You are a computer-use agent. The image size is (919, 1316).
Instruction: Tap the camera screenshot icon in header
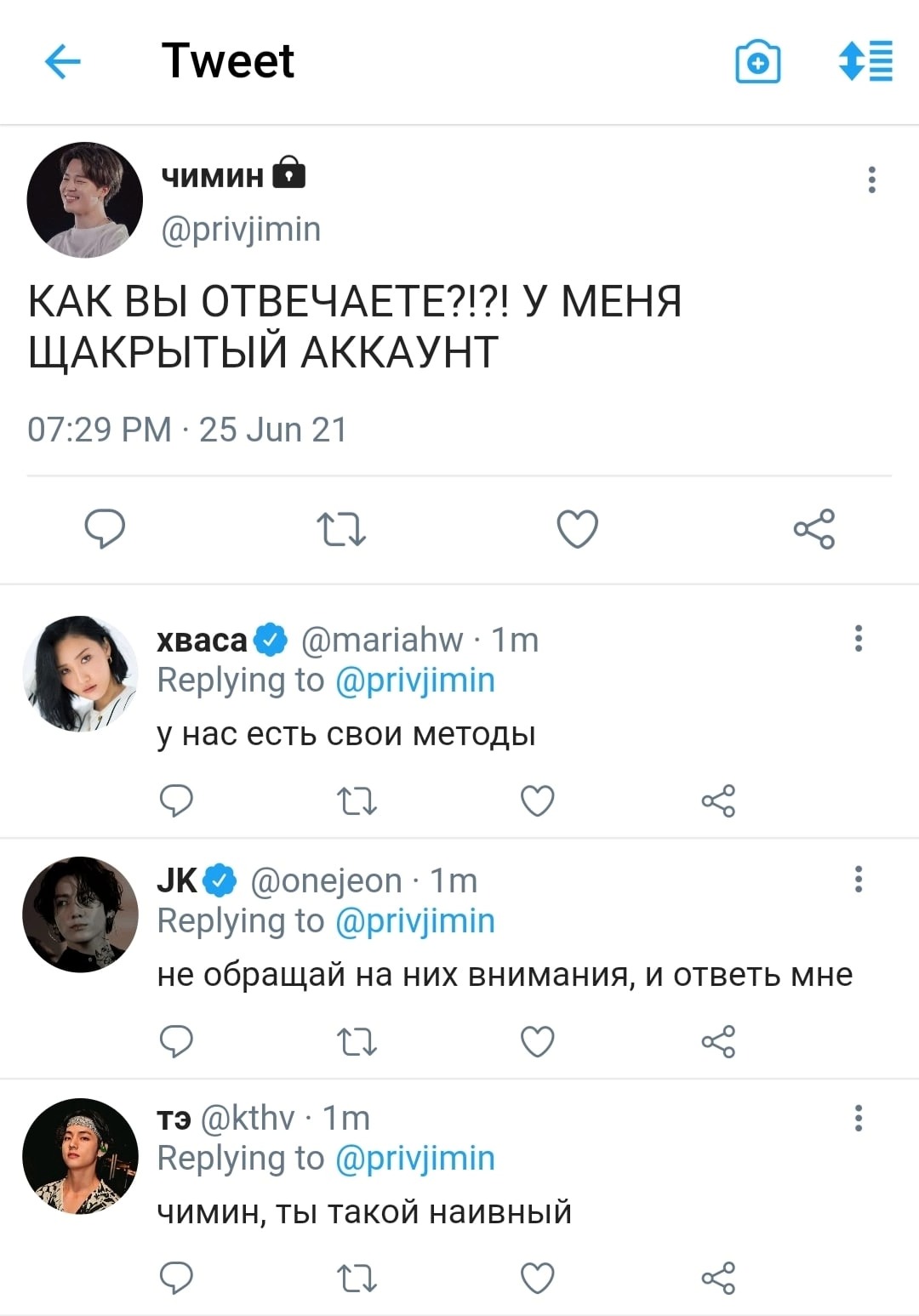click(x=757, y=62)
